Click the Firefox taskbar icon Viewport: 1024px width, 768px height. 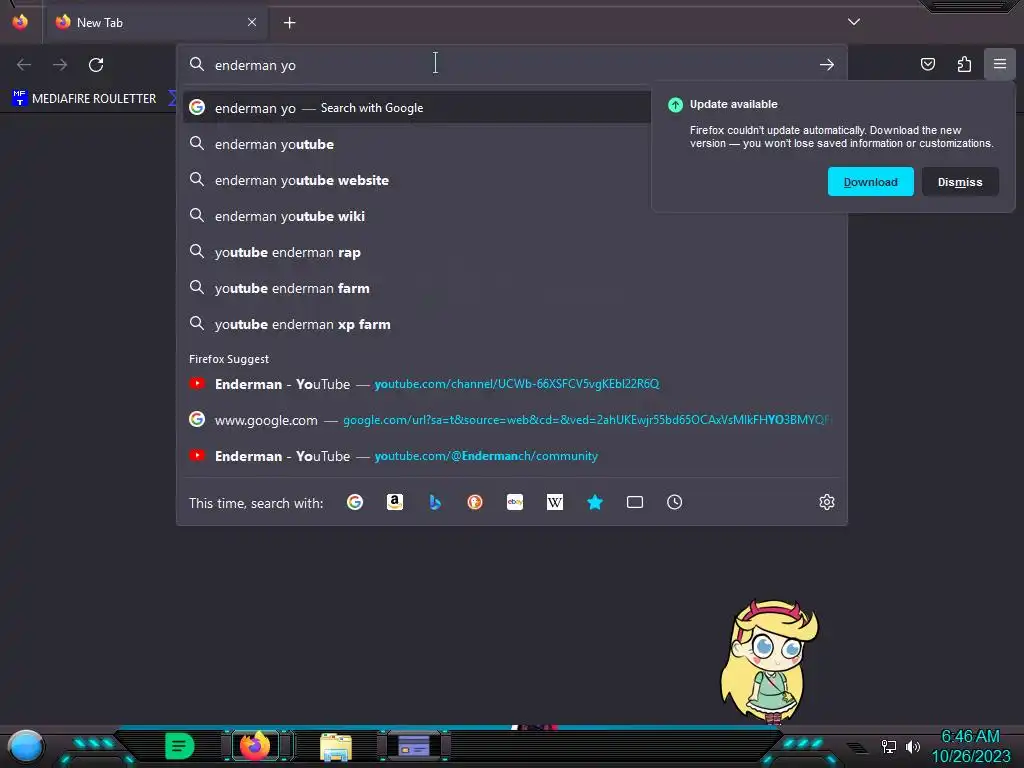pos(255,746)
